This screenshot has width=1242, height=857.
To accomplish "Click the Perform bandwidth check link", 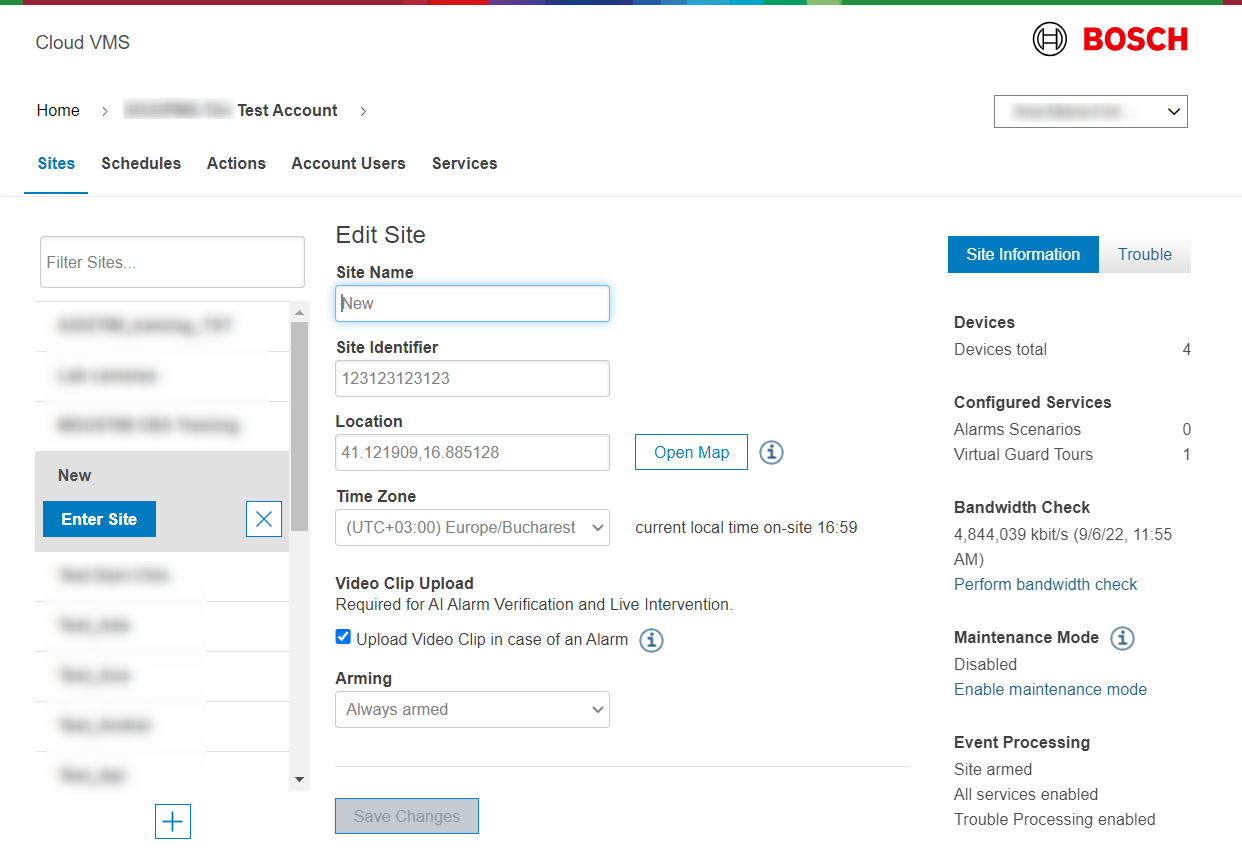I will click(x=1045, y=584).
